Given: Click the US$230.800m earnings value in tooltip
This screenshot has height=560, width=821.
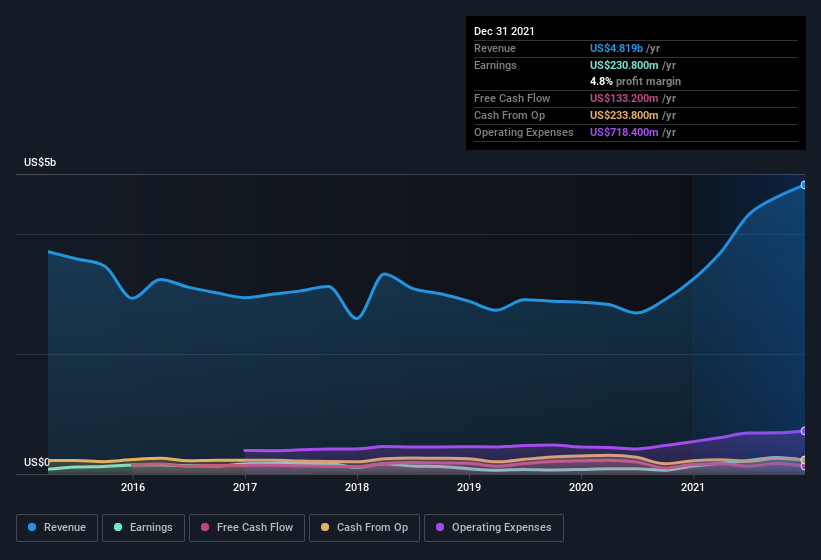Looking at the screenshot, I should (x=624, y=65).
